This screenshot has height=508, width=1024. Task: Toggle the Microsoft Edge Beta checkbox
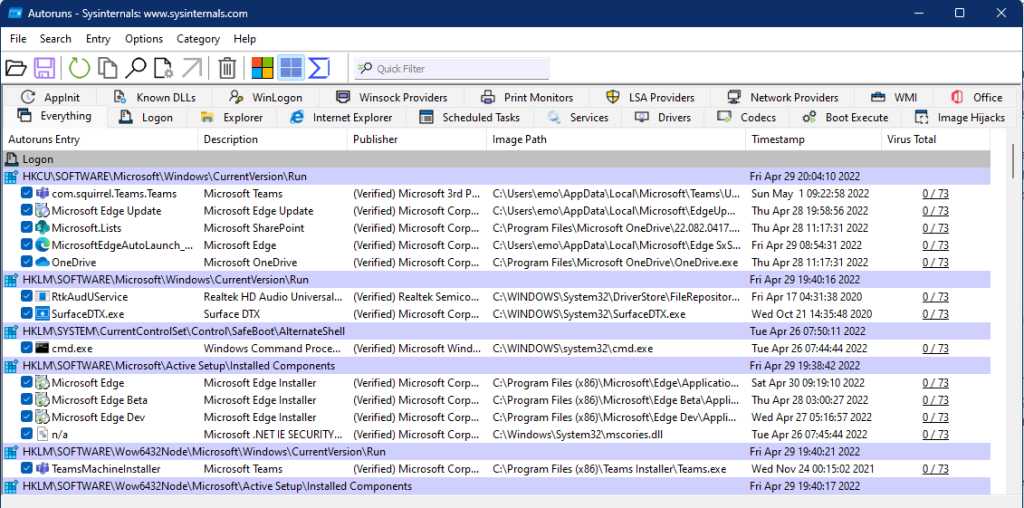[x=27, y=400]
